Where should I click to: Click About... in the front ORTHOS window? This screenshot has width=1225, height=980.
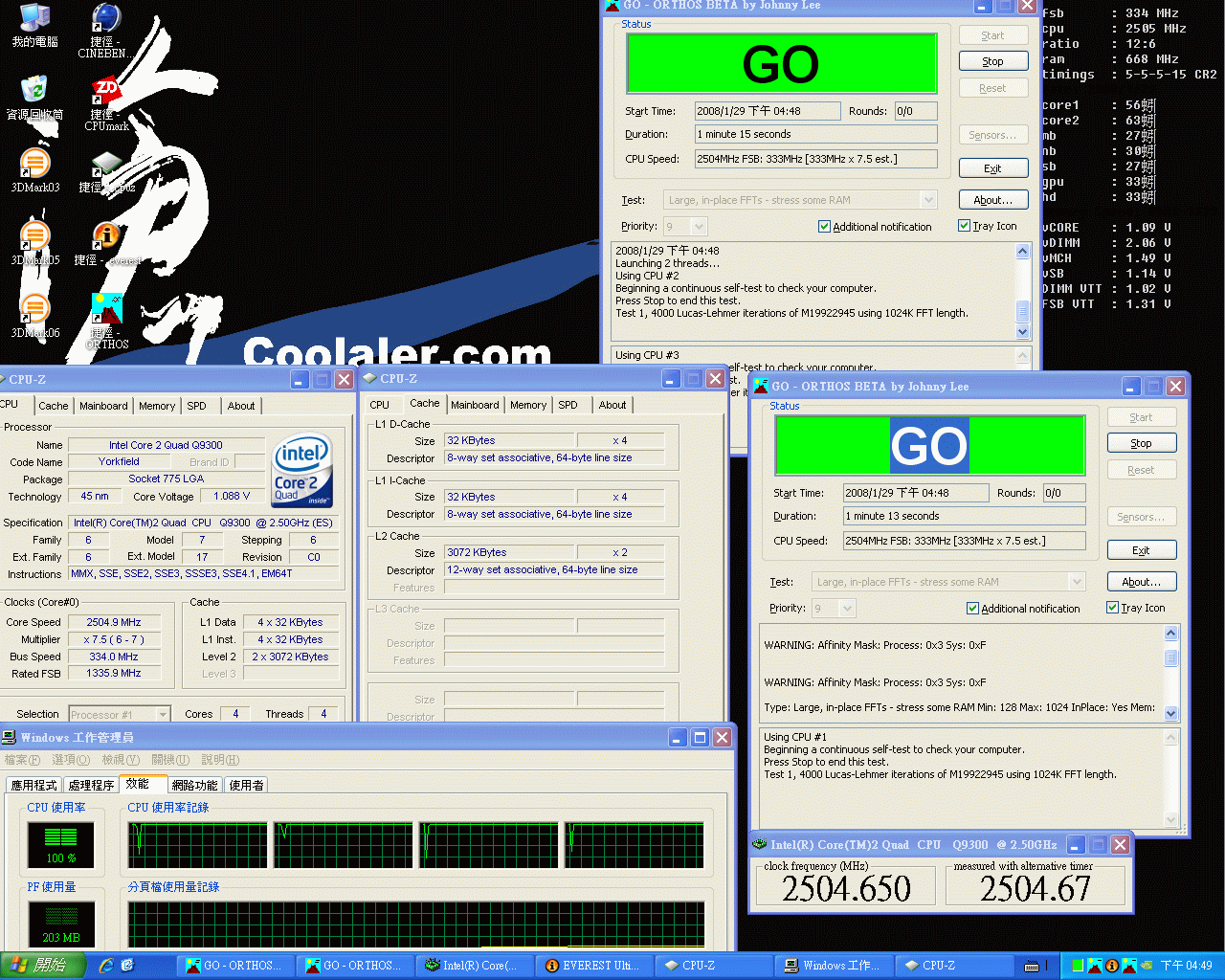(1142, 582)
